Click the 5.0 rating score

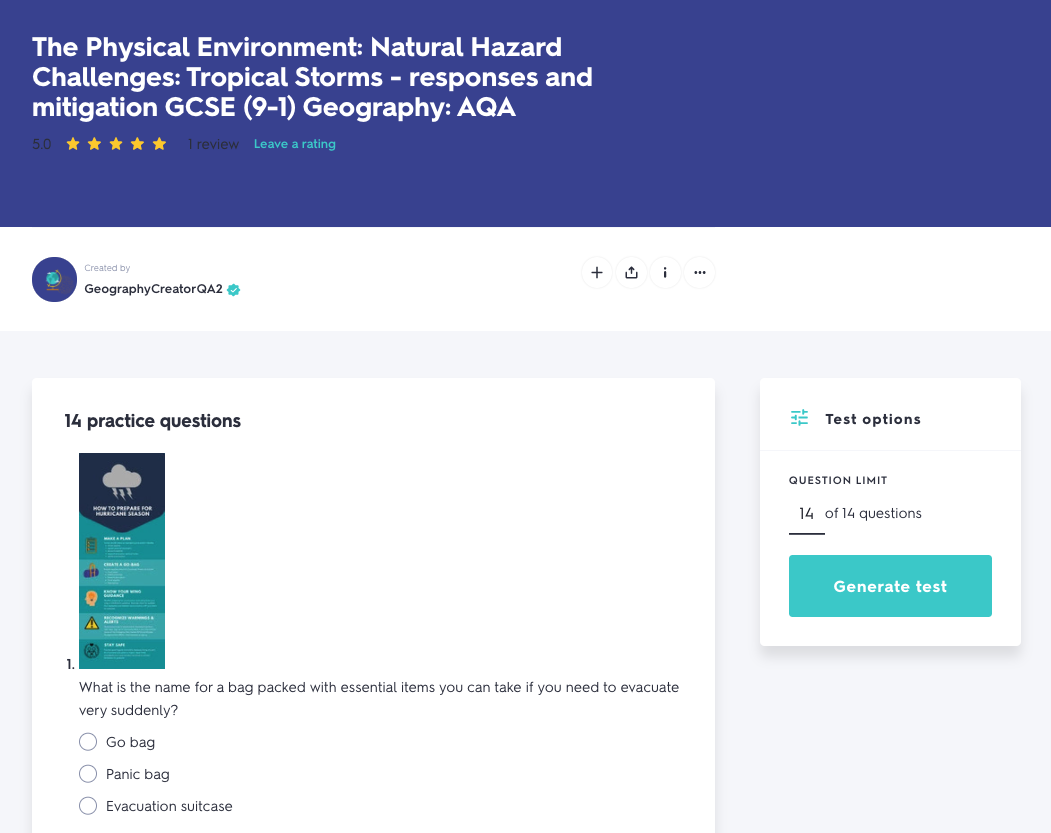[x=41, y=143]
